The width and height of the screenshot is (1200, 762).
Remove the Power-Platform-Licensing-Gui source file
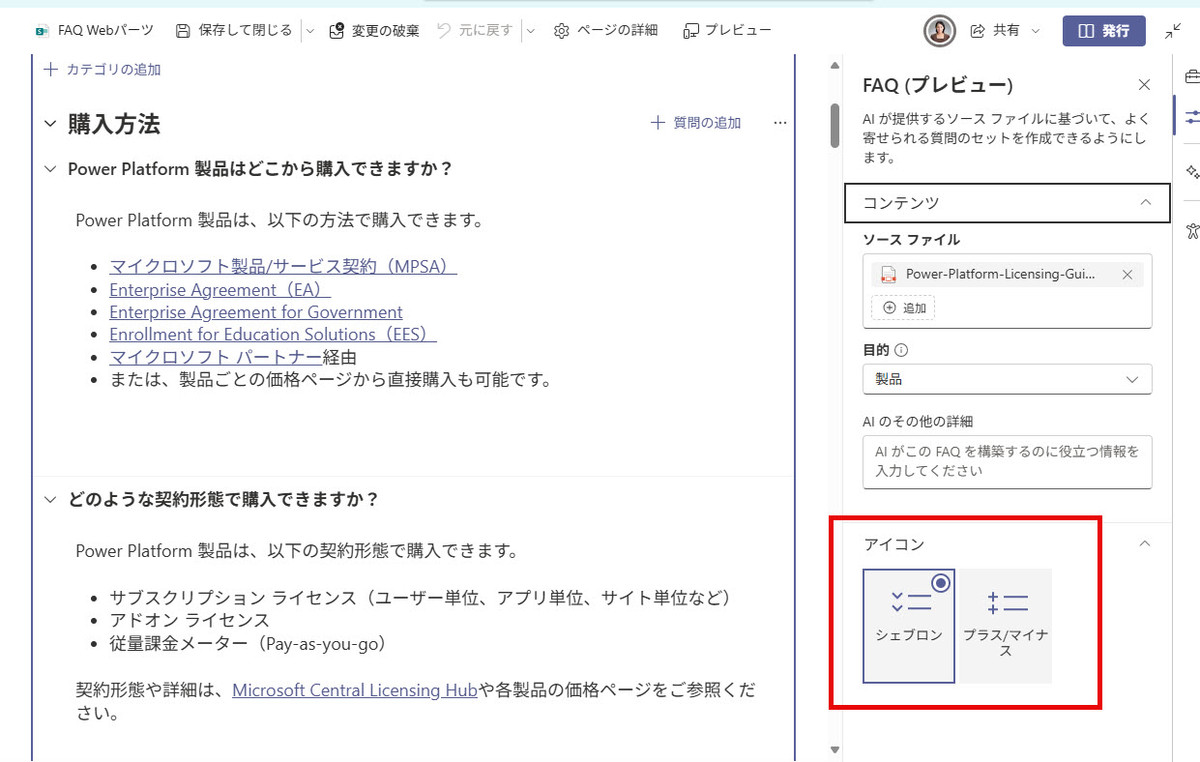[x=1127, y=274]
